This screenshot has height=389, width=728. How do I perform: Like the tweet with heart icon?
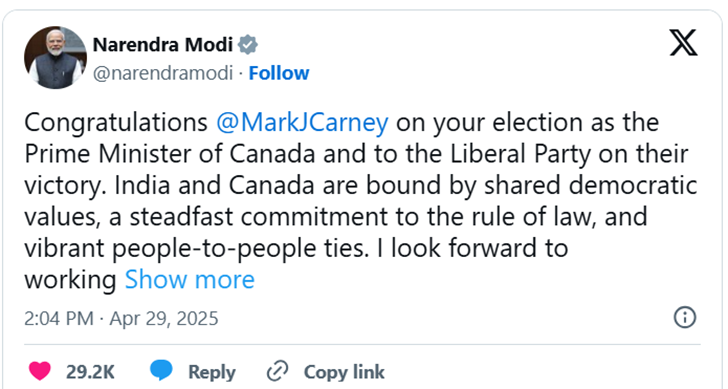click(x=40, y=371)
